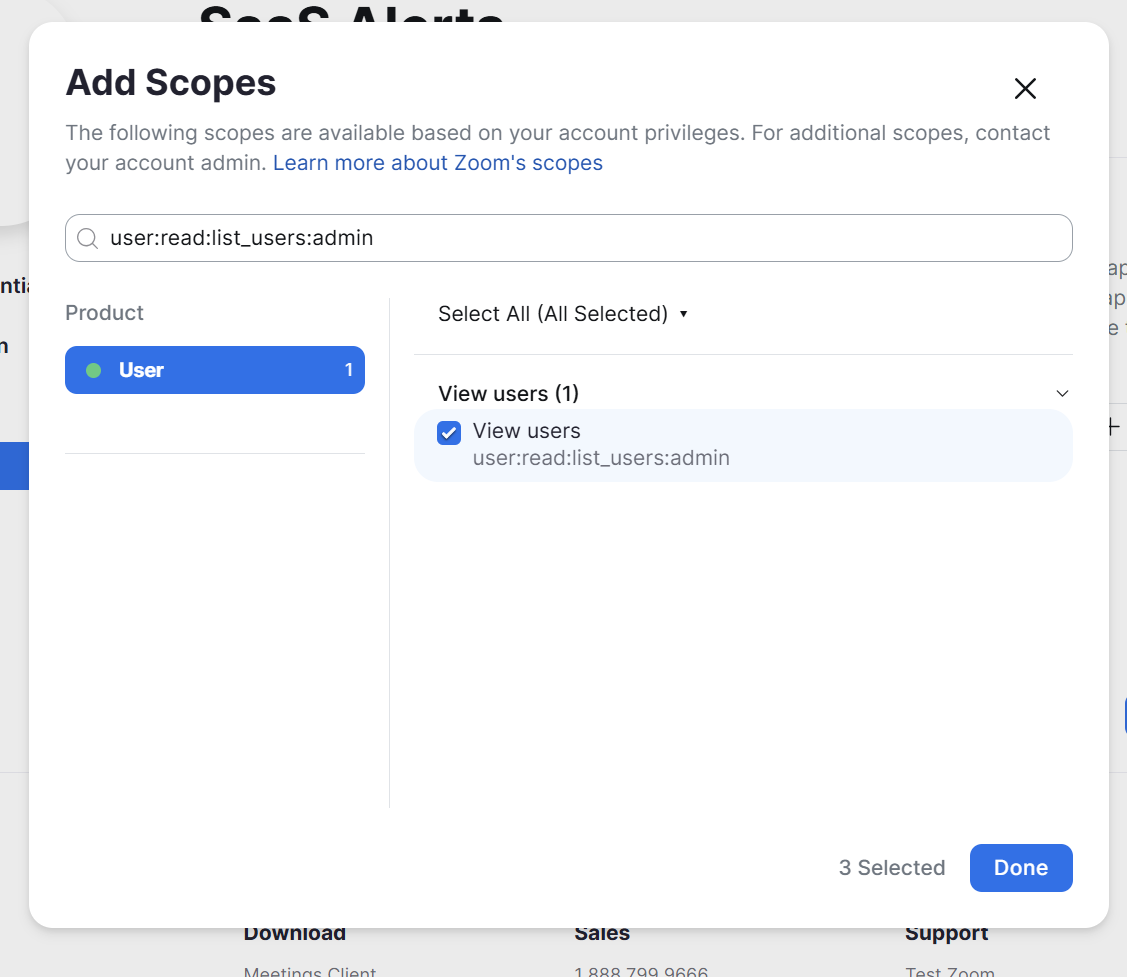
Task: Click the 3 Selected counter text
Action: click(x=891, y=868)
